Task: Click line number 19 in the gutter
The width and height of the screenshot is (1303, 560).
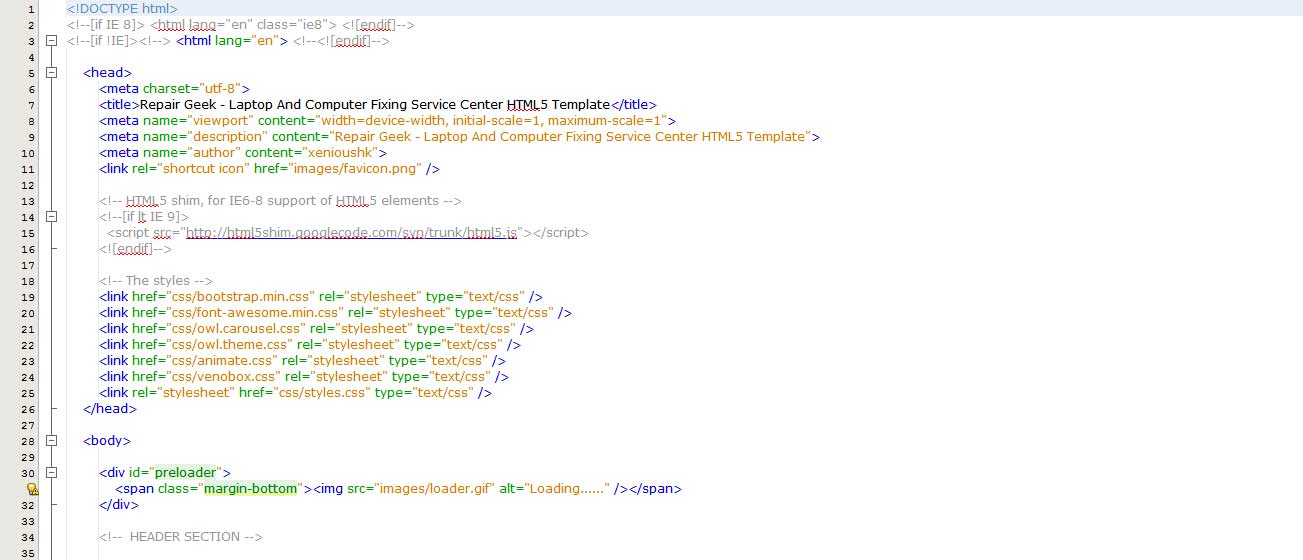Action: pos(28,297)
